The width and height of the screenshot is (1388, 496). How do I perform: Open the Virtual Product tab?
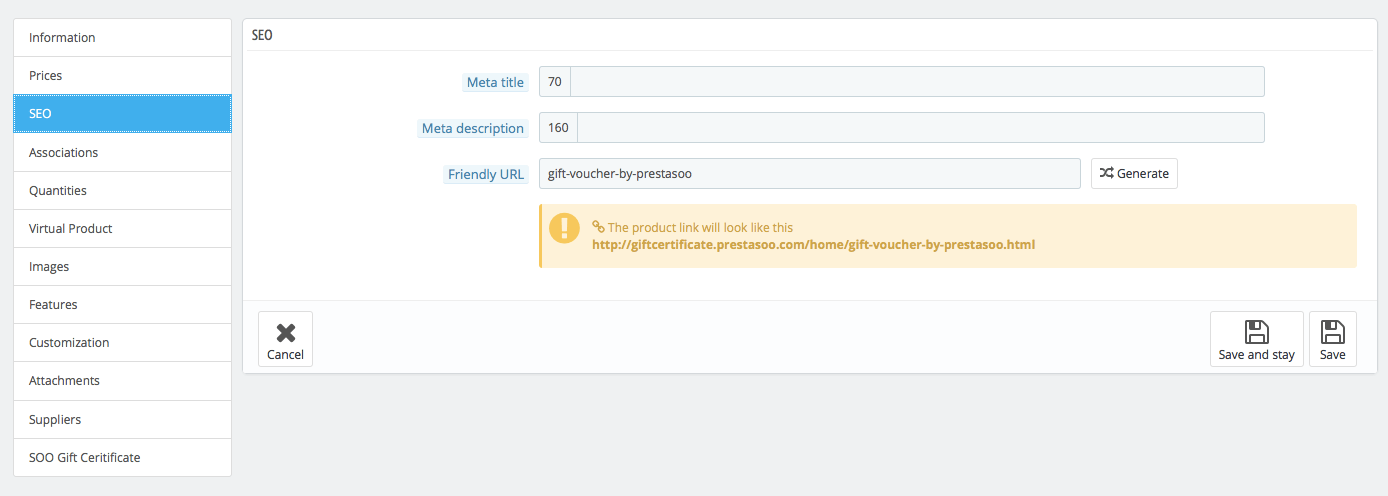[x=122, y=228]
